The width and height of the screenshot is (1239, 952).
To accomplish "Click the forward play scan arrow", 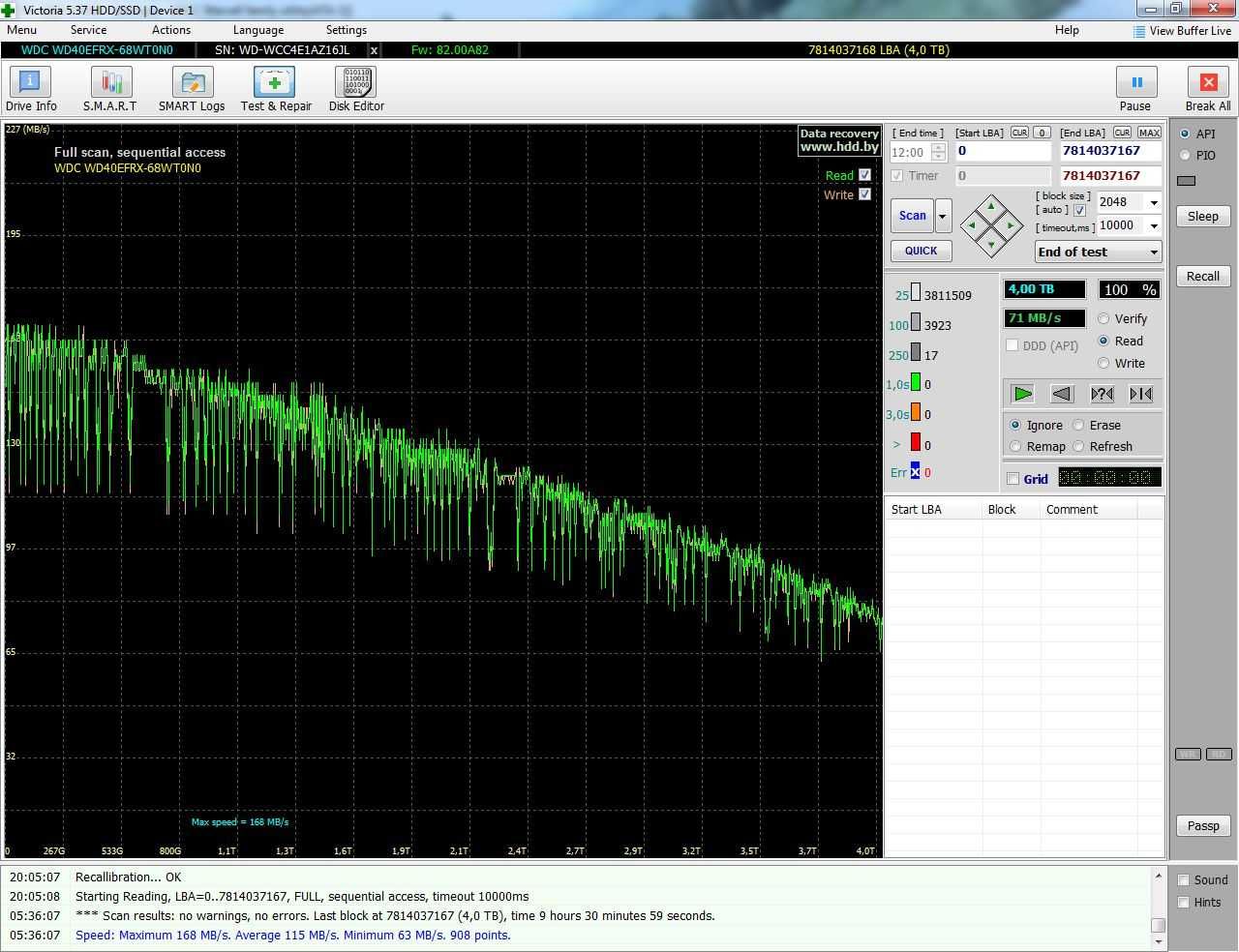I will click(x=1022, y=394).
